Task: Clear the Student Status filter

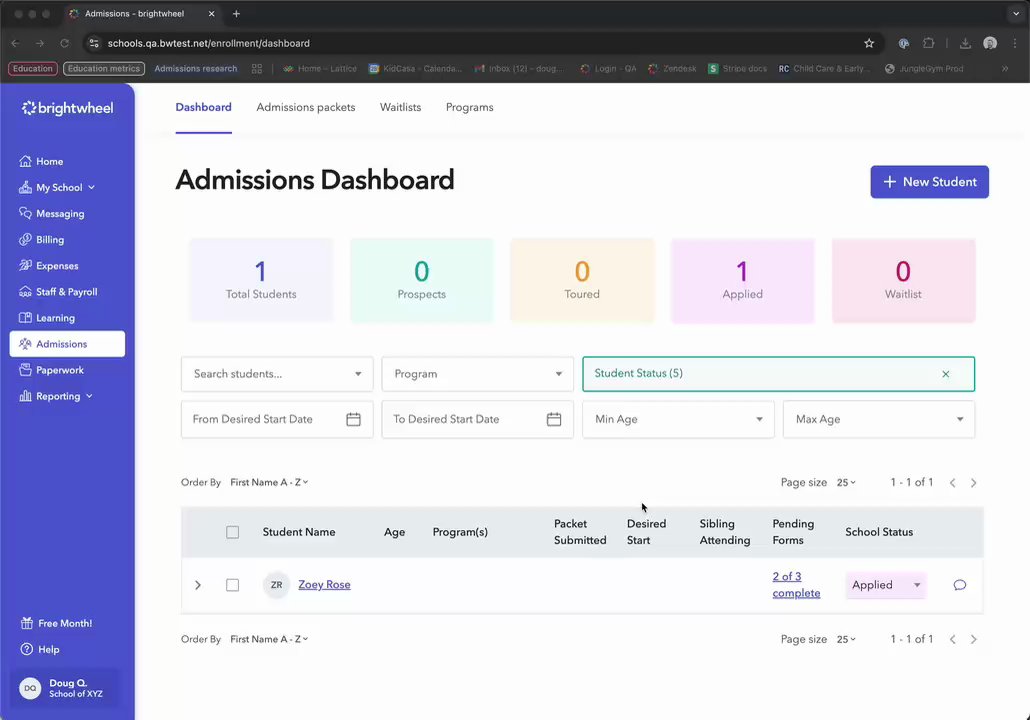Action: 946,374
